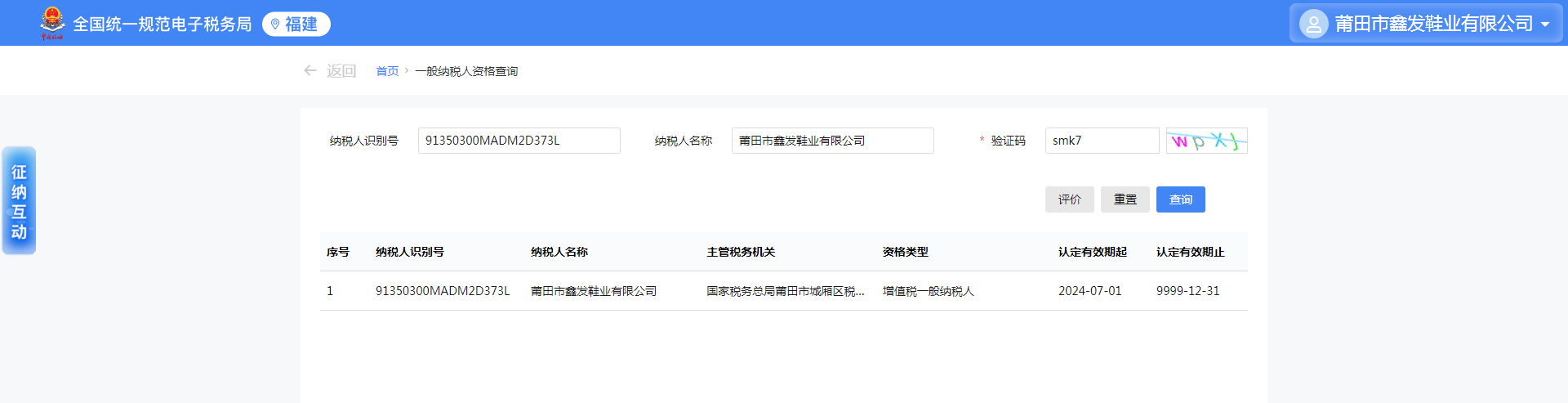Click into the 验证码 input field

click(x=1101, y=141)
